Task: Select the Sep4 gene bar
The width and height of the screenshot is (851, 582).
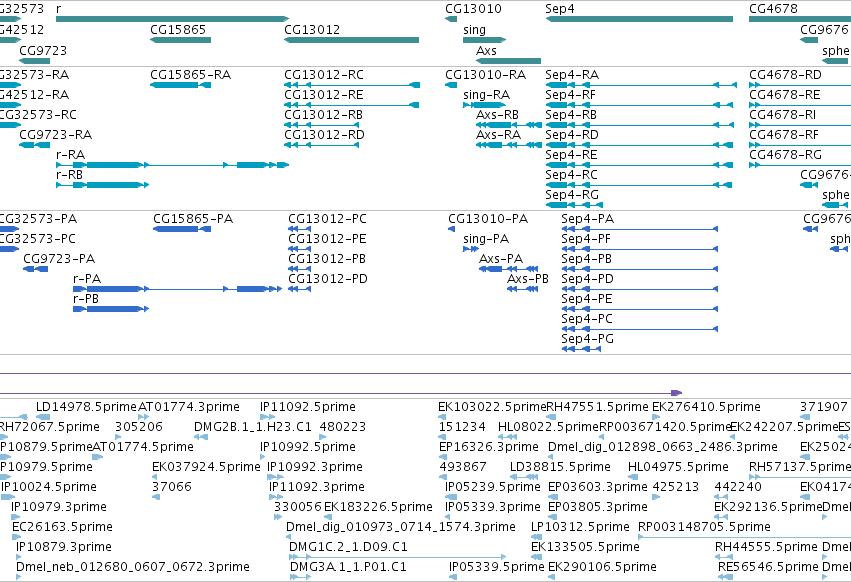Action: coord(639,19)
